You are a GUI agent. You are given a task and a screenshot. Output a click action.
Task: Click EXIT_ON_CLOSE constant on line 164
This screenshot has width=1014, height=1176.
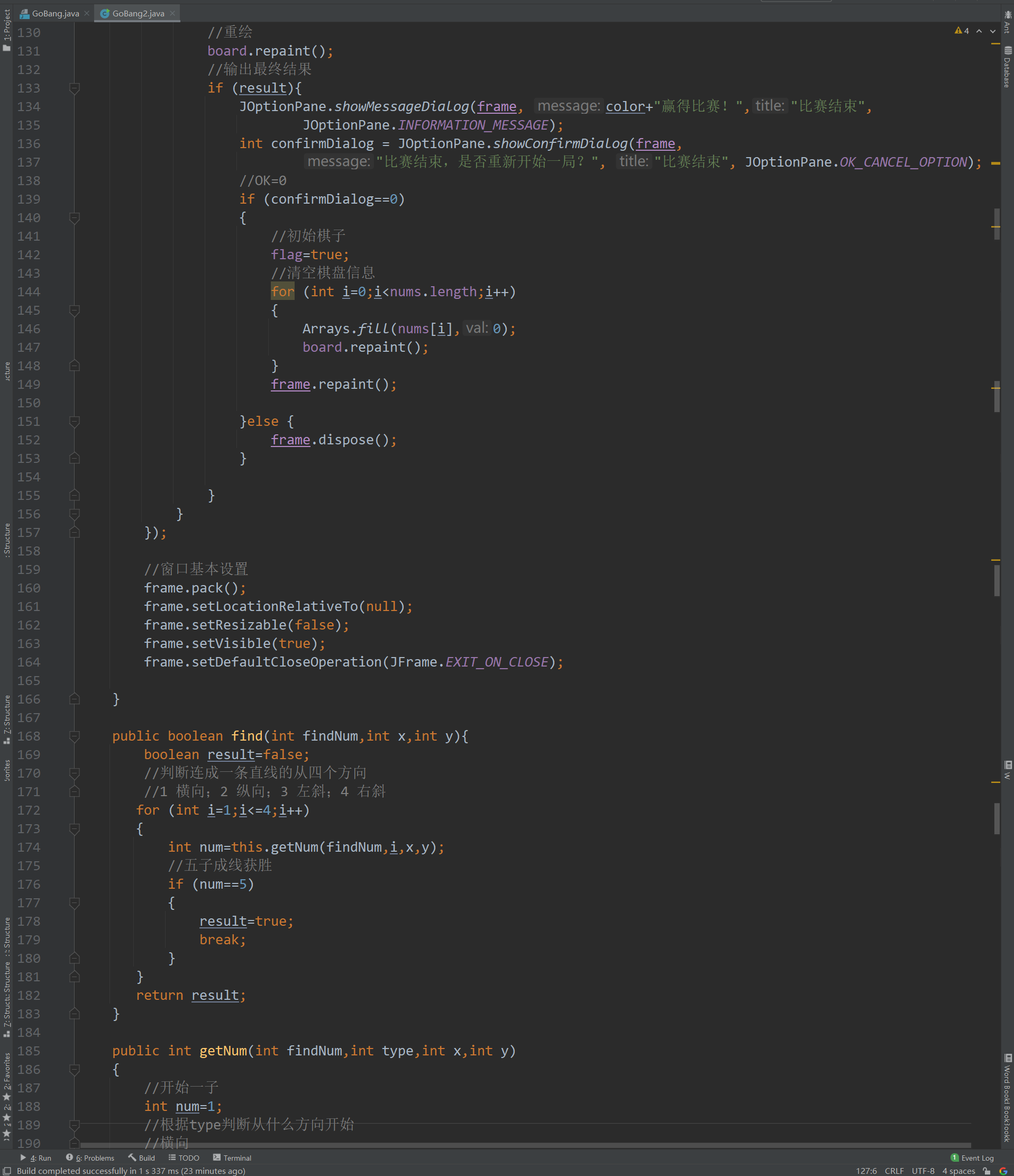[x=497, y=662]
